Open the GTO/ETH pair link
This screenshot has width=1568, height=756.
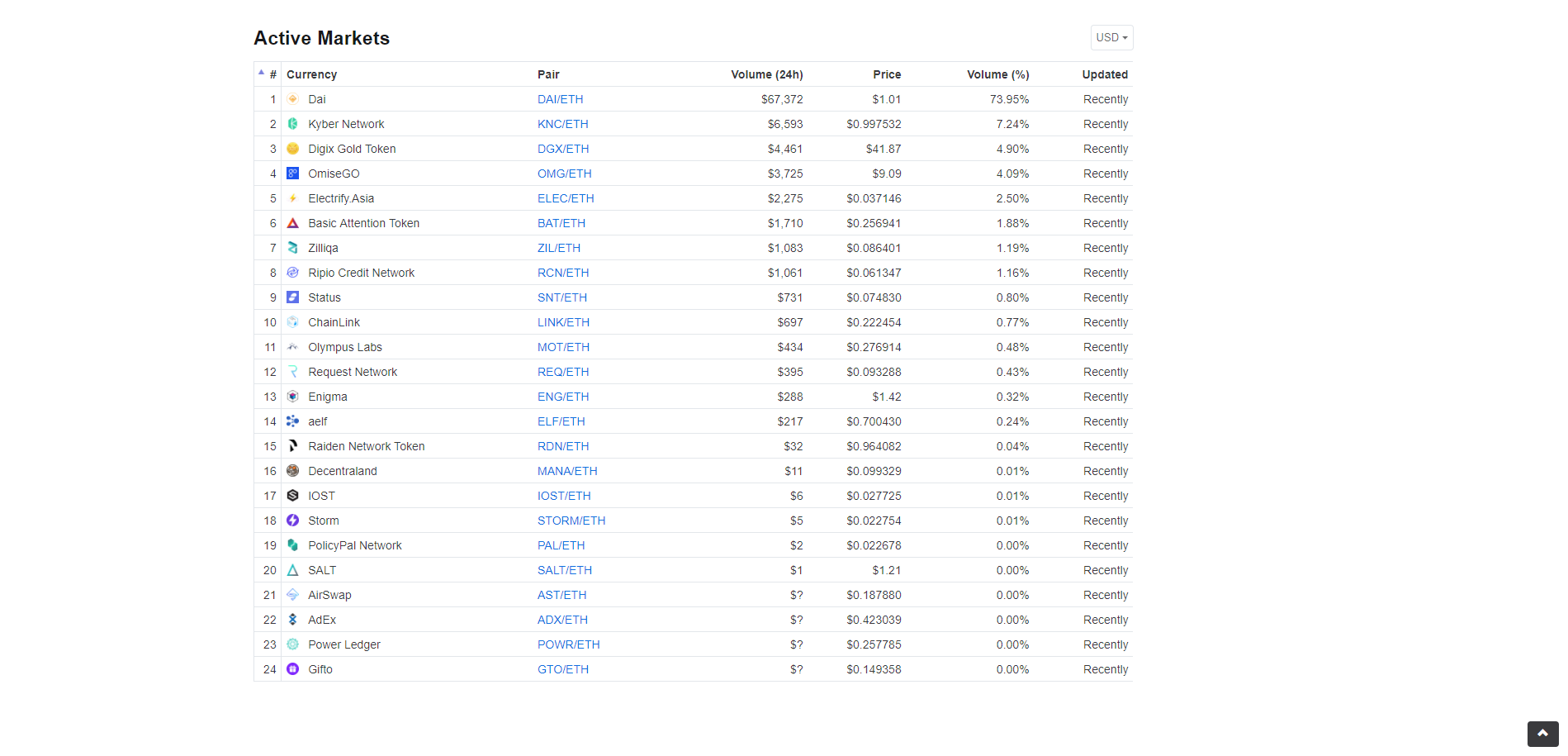pos(563,669)
